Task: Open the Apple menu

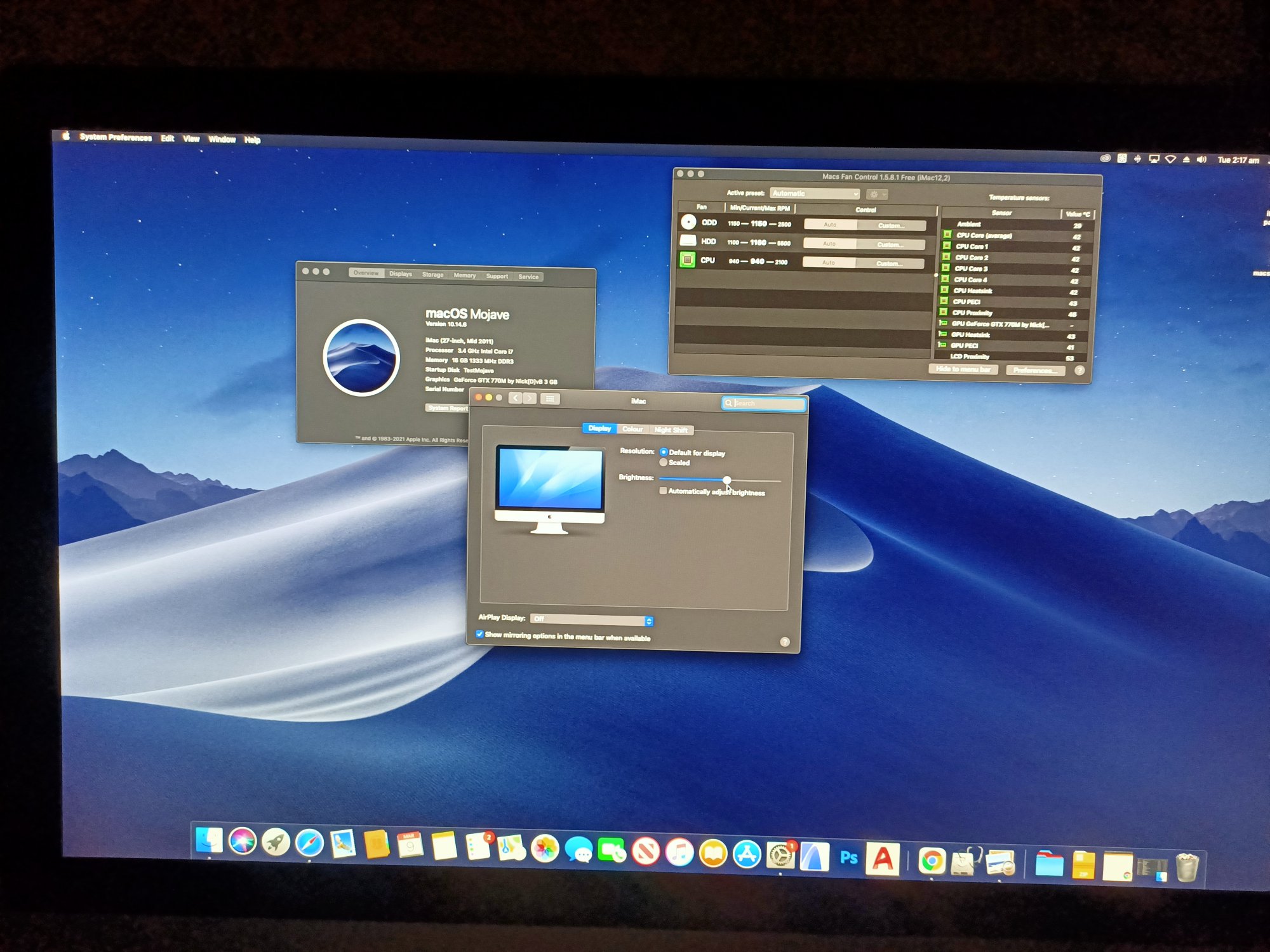Action: 65,135
